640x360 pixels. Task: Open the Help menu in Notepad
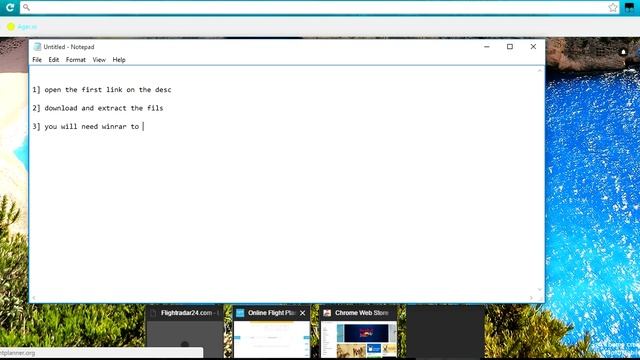click(x=119, y=60)
